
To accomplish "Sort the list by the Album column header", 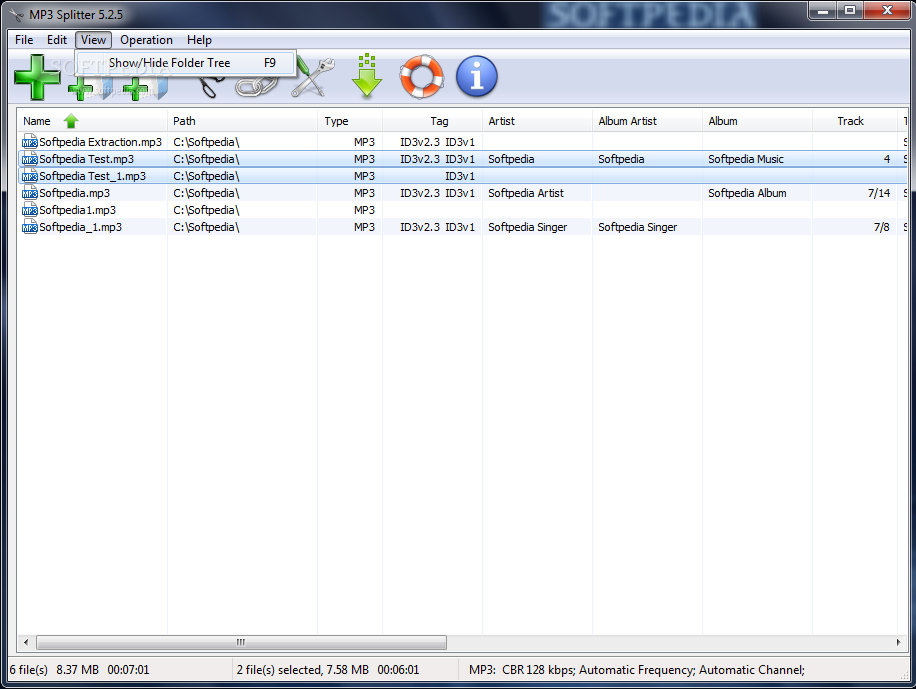I will [x=757, y=121].
